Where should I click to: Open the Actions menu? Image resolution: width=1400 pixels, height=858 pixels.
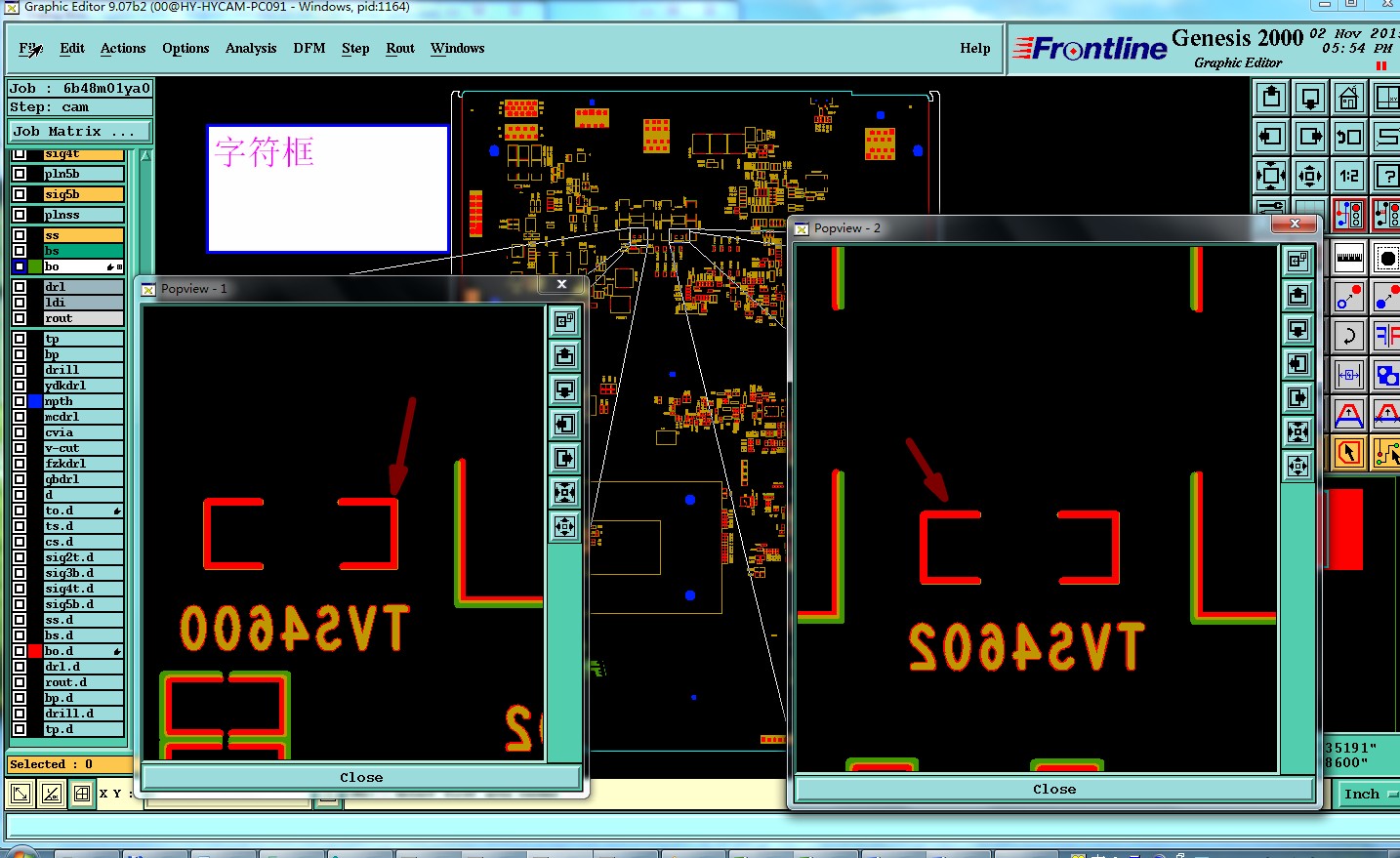coord(123,48)
